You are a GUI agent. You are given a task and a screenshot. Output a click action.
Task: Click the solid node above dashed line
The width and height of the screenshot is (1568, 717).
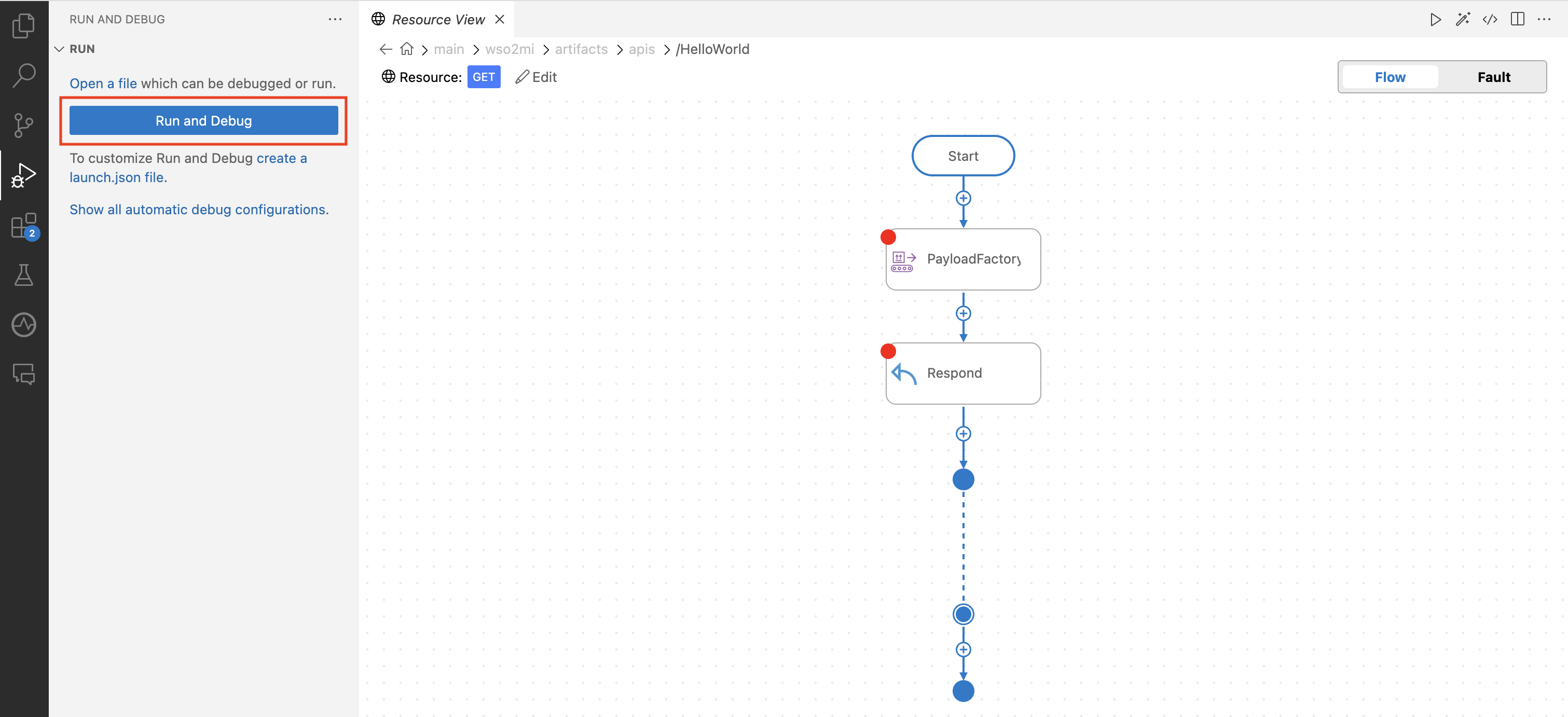(963, 479)
